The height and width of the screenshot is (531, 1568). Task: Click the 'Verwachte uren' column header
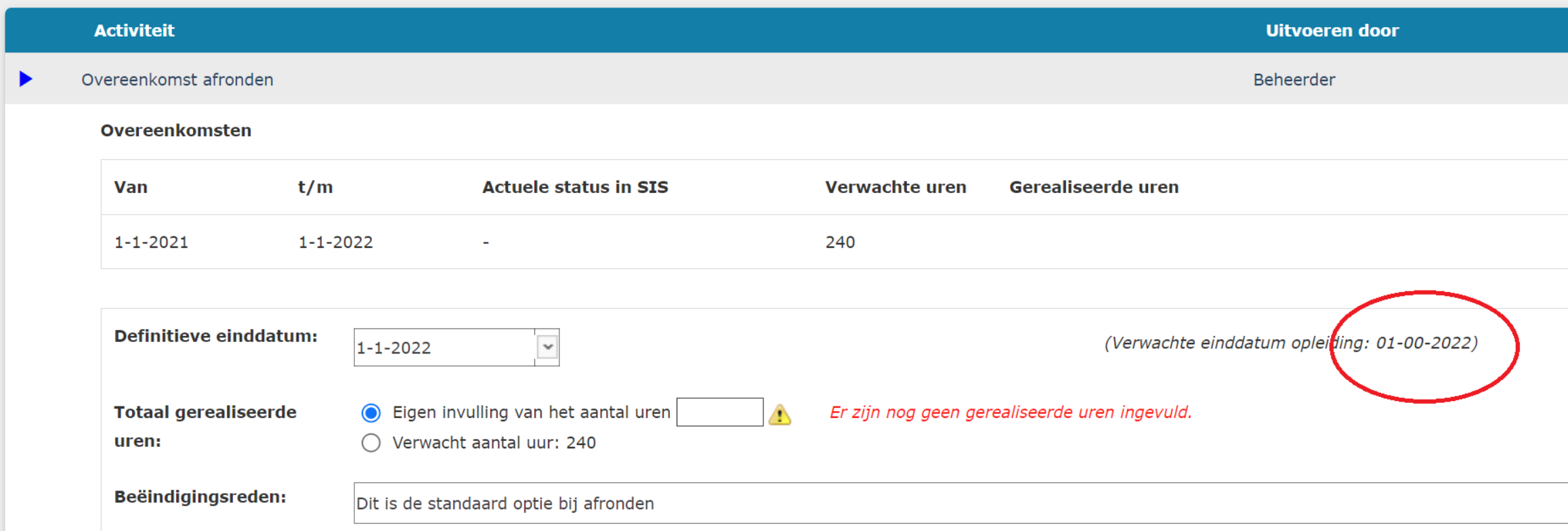pyautogui.click(x=895, y=188)
